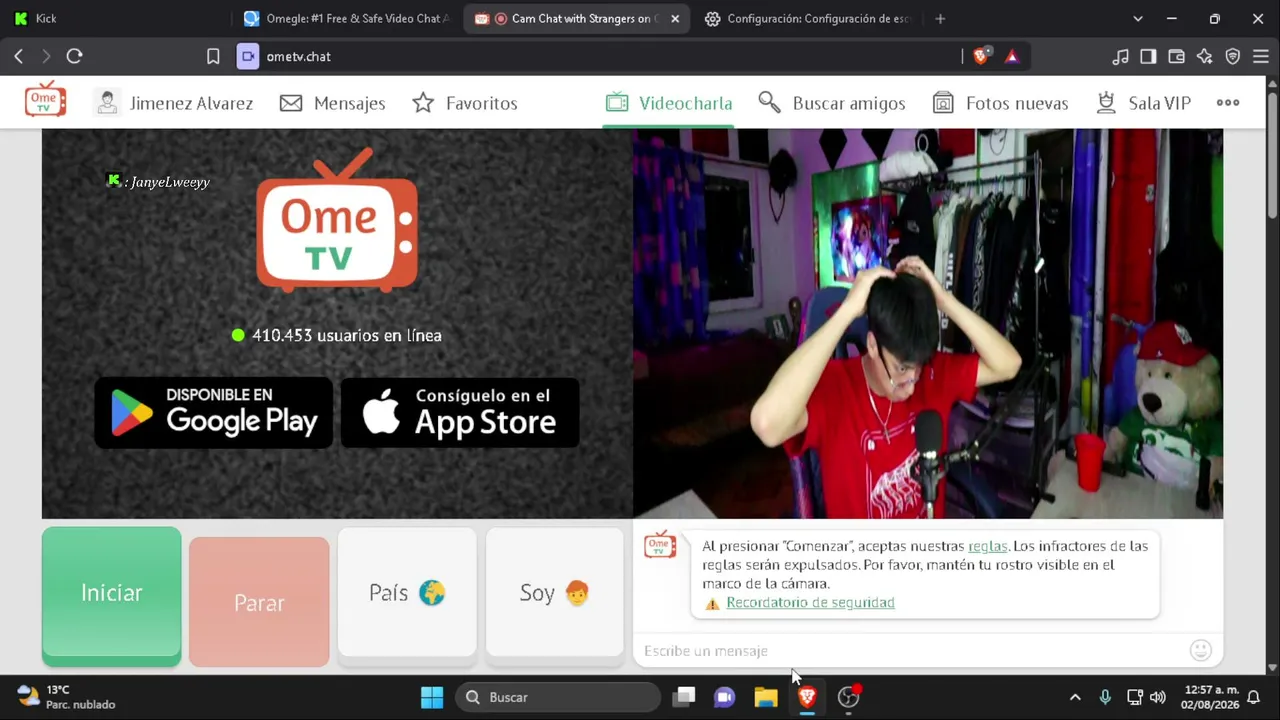Open the Recordatorio de seguridad link

click(x=810, y=603)
